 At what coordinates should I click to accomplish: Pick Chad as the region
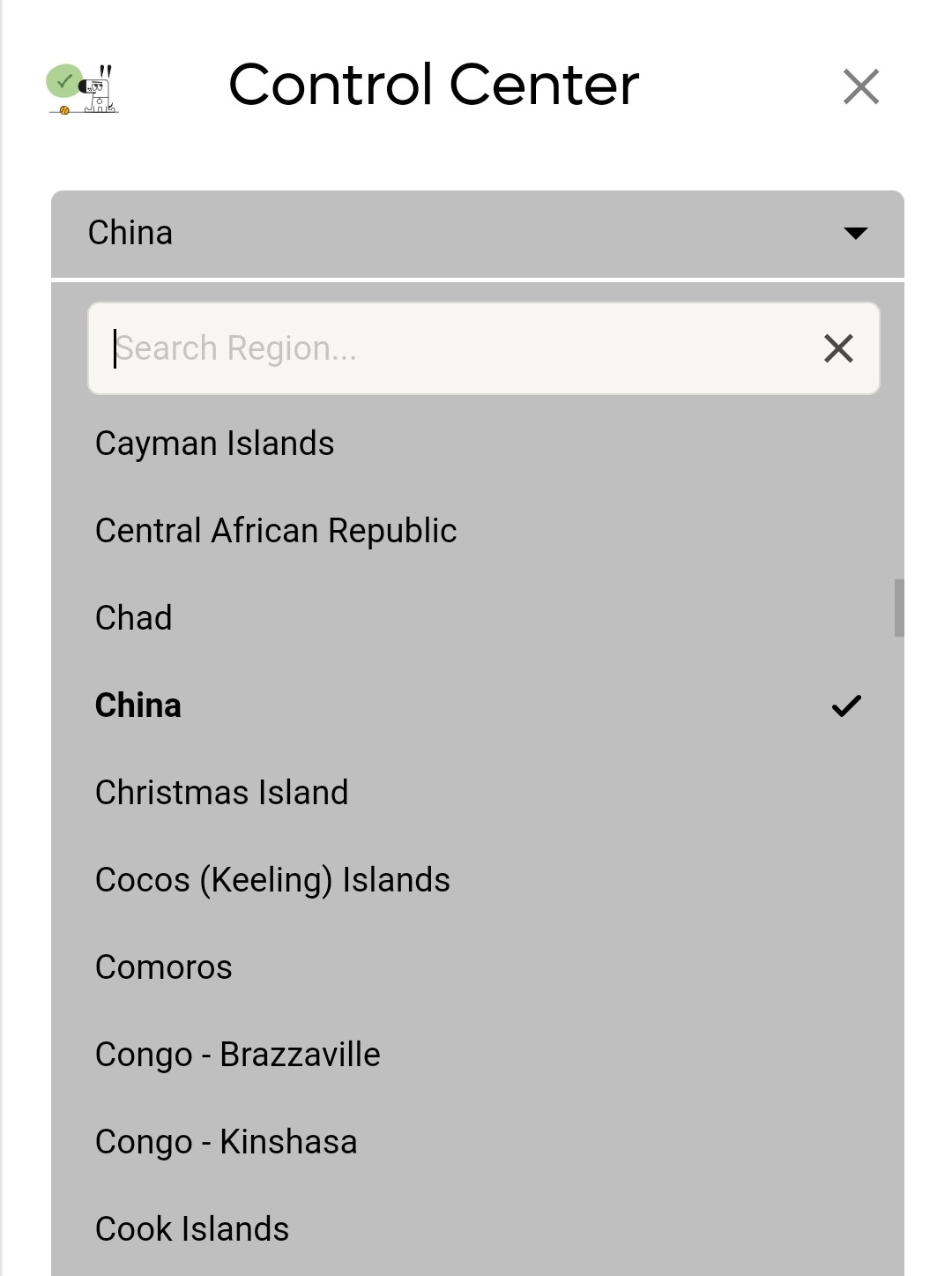coord(133,618)
